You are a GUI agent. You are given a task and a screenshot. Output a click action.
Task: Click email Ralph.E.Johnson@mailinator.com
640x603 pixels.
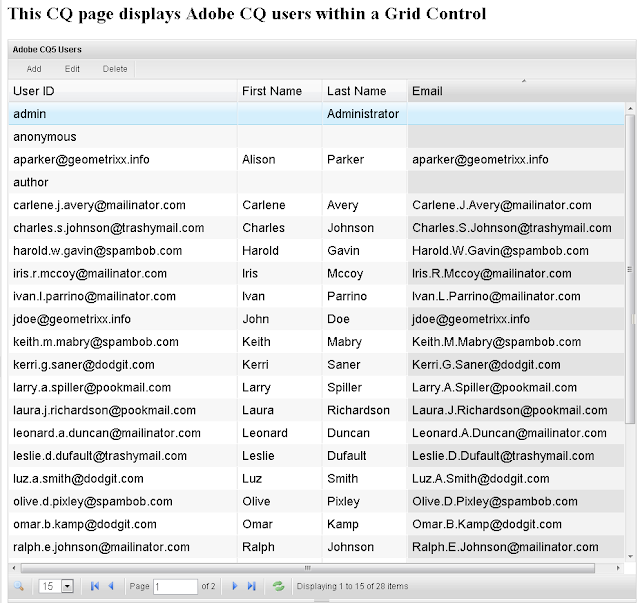pos(505,548)
